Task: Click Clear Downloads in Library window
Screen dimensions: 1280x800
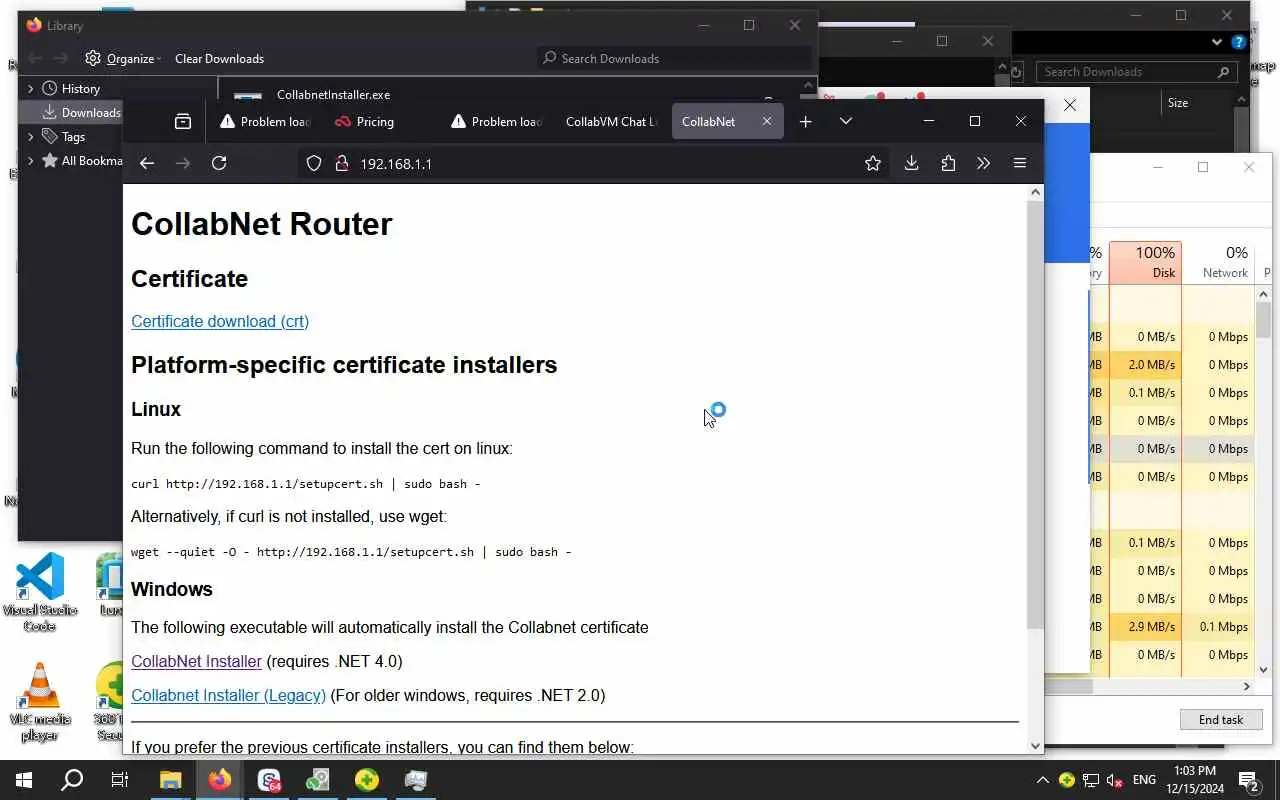Action: pos(219,58)
